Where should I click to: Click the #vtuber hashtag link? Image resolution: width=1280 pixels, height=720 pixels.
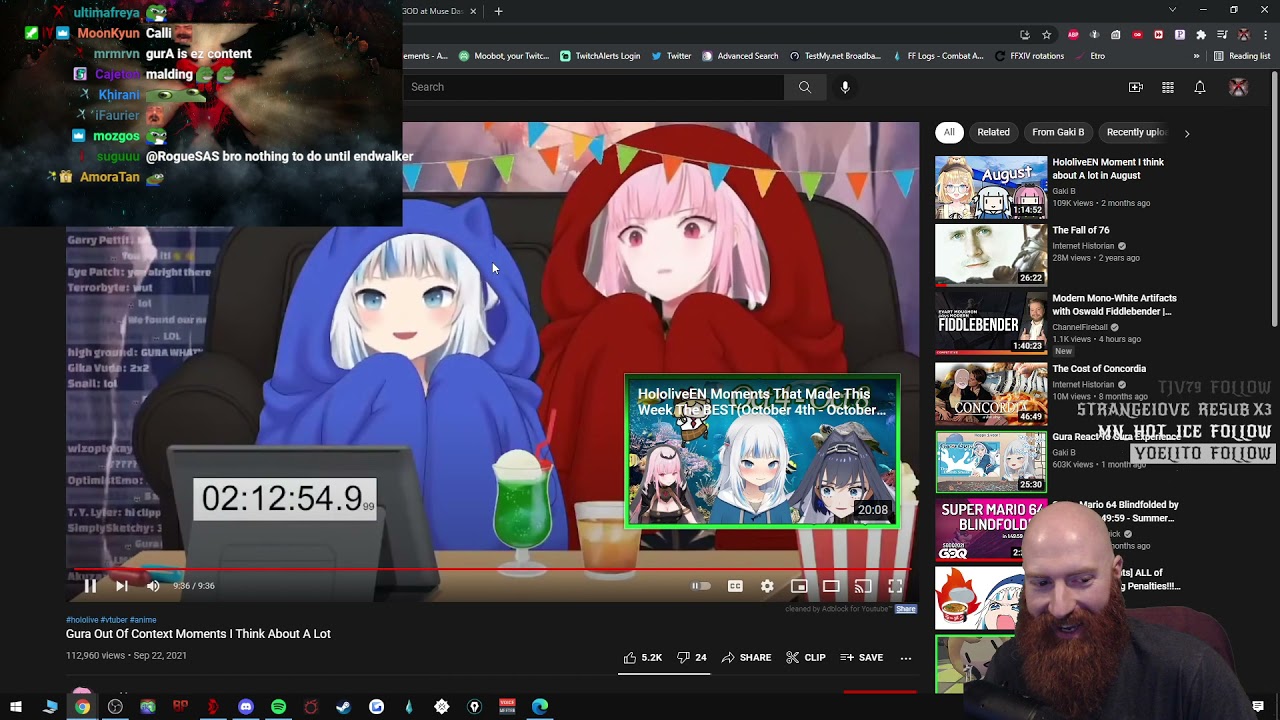pos(113,620)
